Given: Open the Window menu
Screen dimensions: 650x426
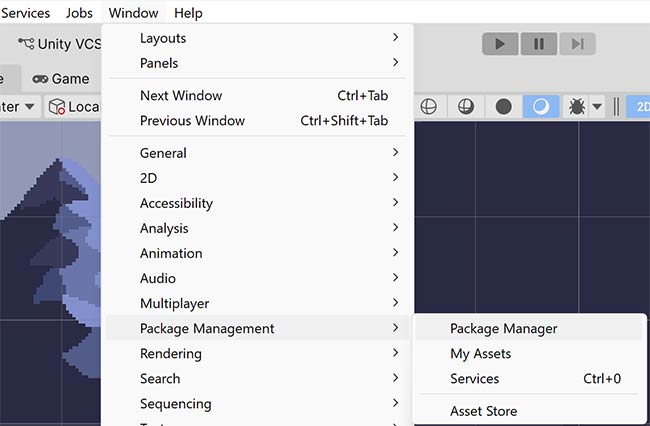Looking at the screenshot, I should click(x=133, y=13).
